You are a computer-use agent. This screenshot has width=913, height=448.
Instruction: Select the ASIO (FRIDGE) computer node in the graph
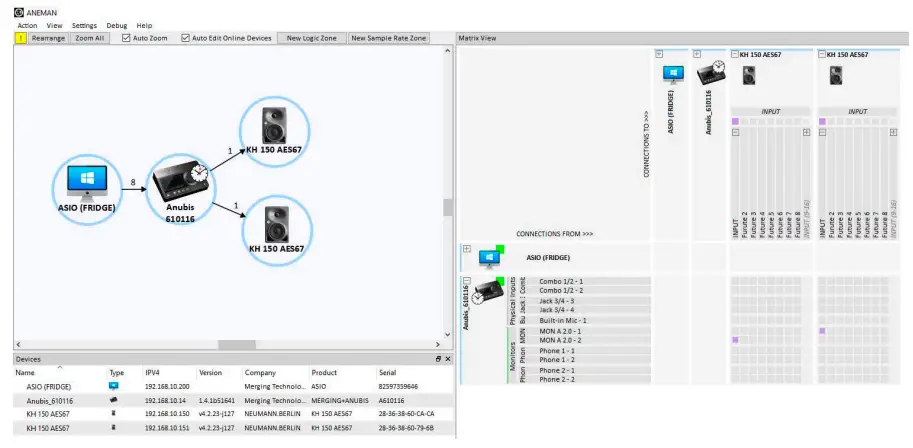click(x=87, y=189)
